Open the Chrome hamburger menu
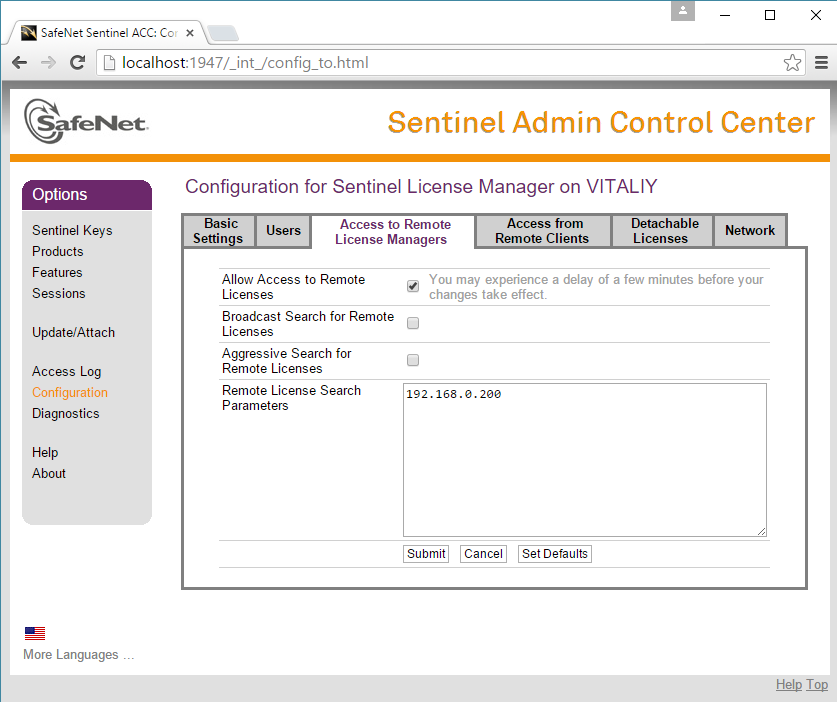The height and width of the screenshot is (702, 837). (x=820, y=63)
